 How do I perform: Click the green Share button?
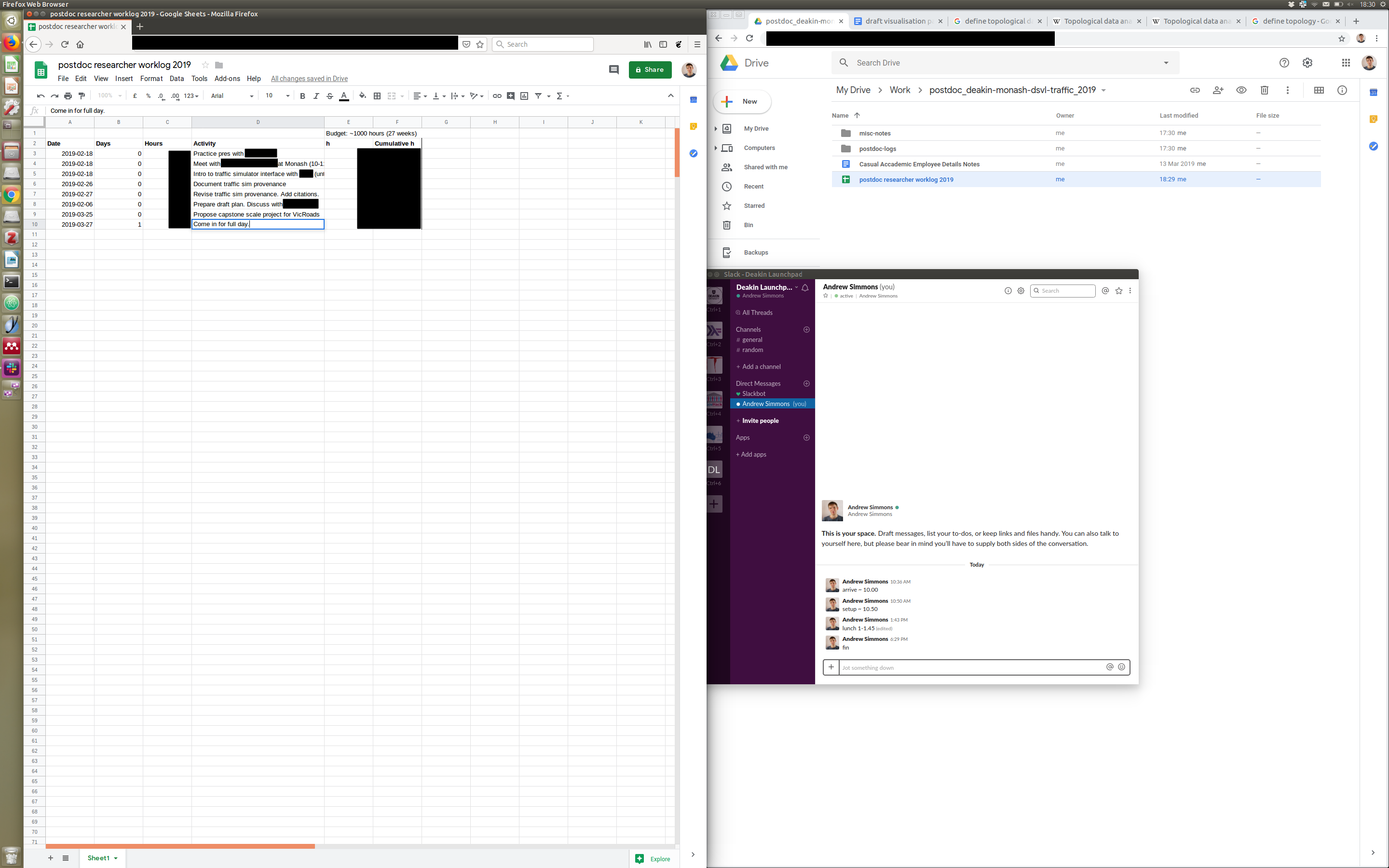(x=650, y=69)
